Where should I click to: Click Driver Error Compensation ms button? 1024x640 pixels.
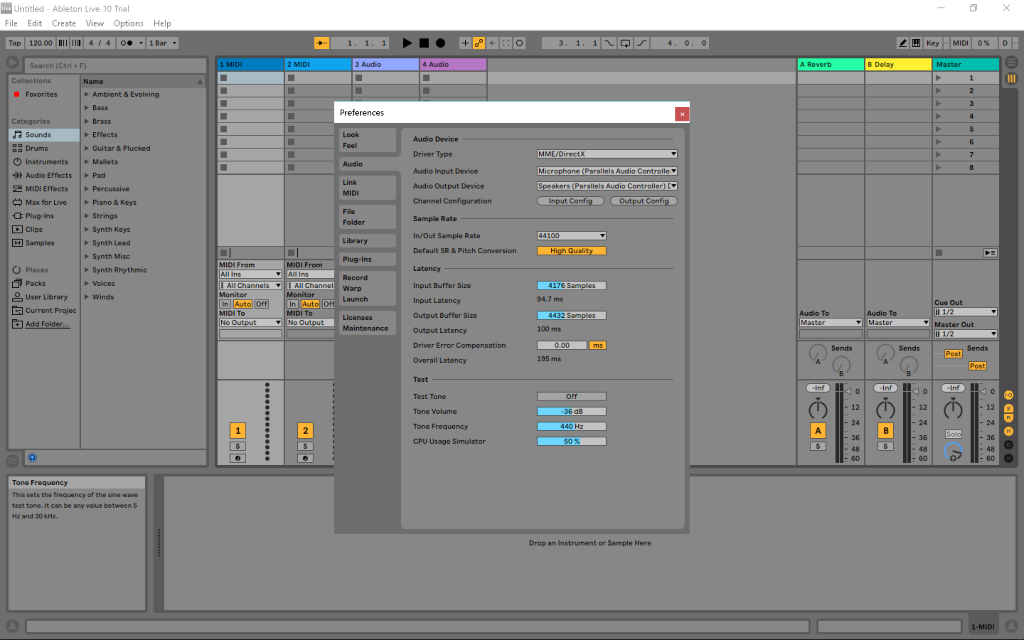pos(598,345)
